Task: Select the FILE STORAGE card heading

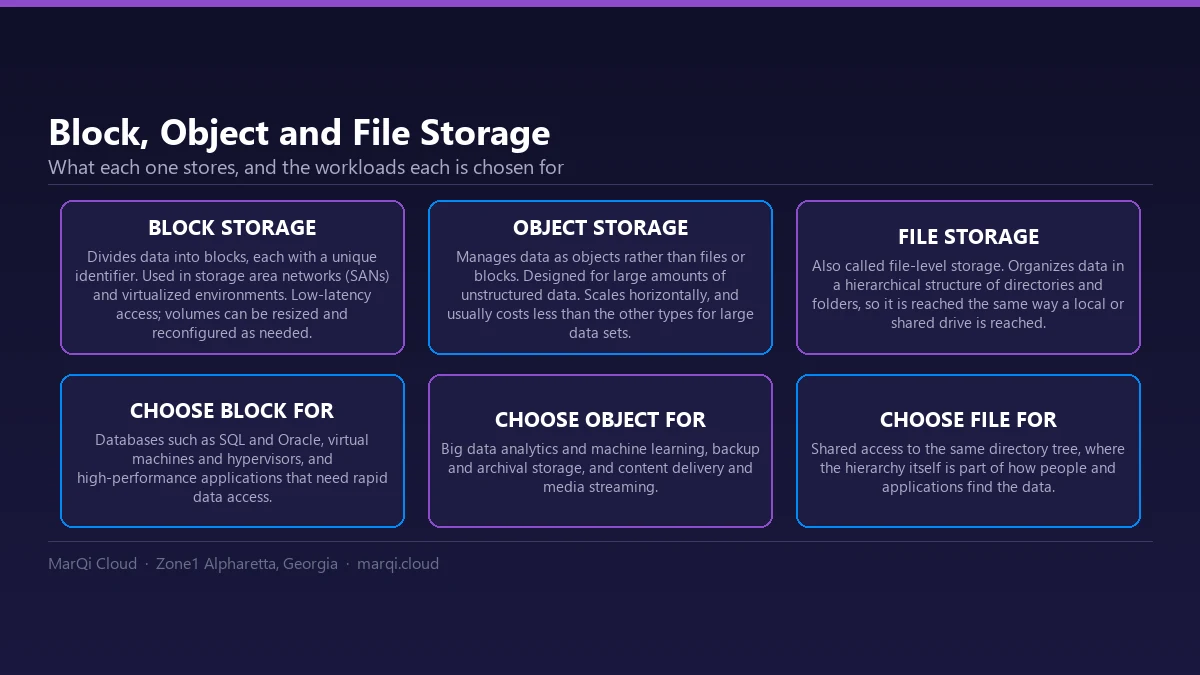Action: pos(968,237)
